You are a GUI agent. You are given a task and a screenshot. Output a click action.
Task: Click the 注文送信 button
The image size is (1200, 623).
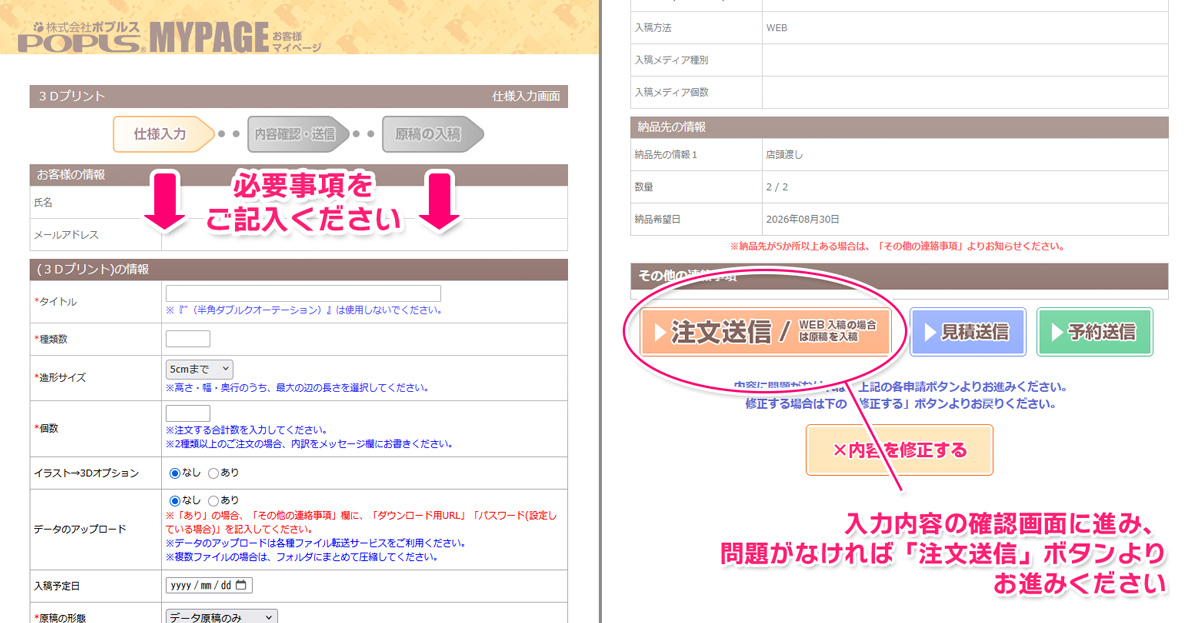coord(765,332)
